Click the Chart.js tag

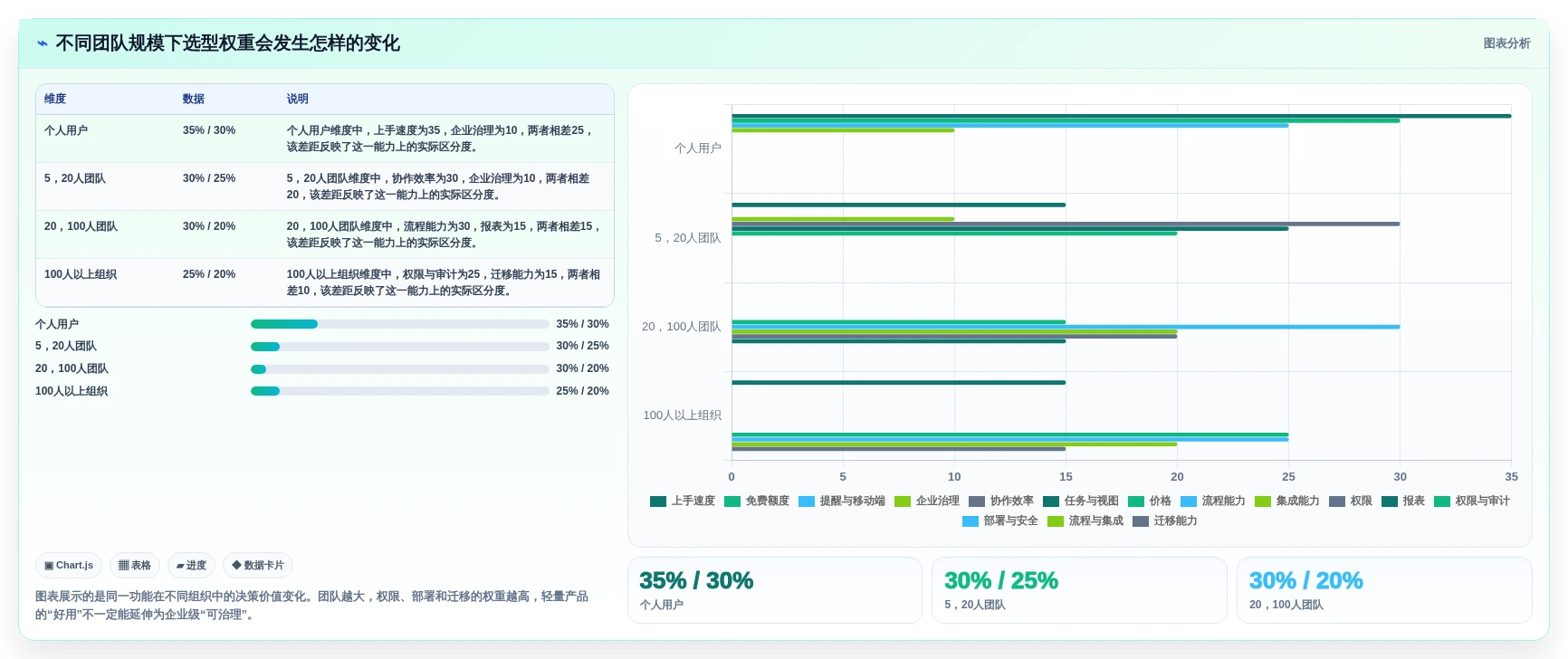point(69,566)
